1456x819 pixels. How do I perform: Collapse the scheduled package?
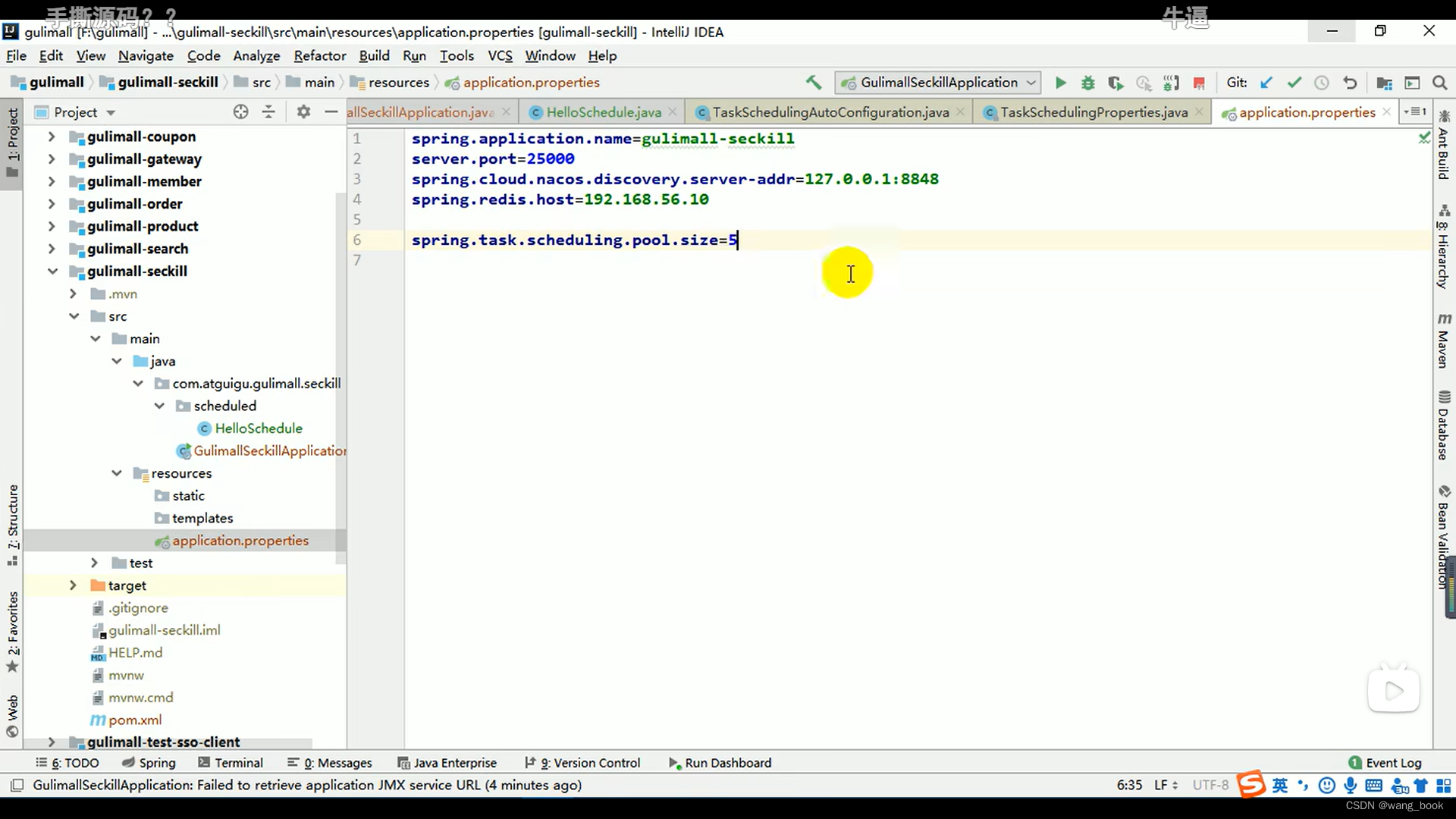[159, 406]
